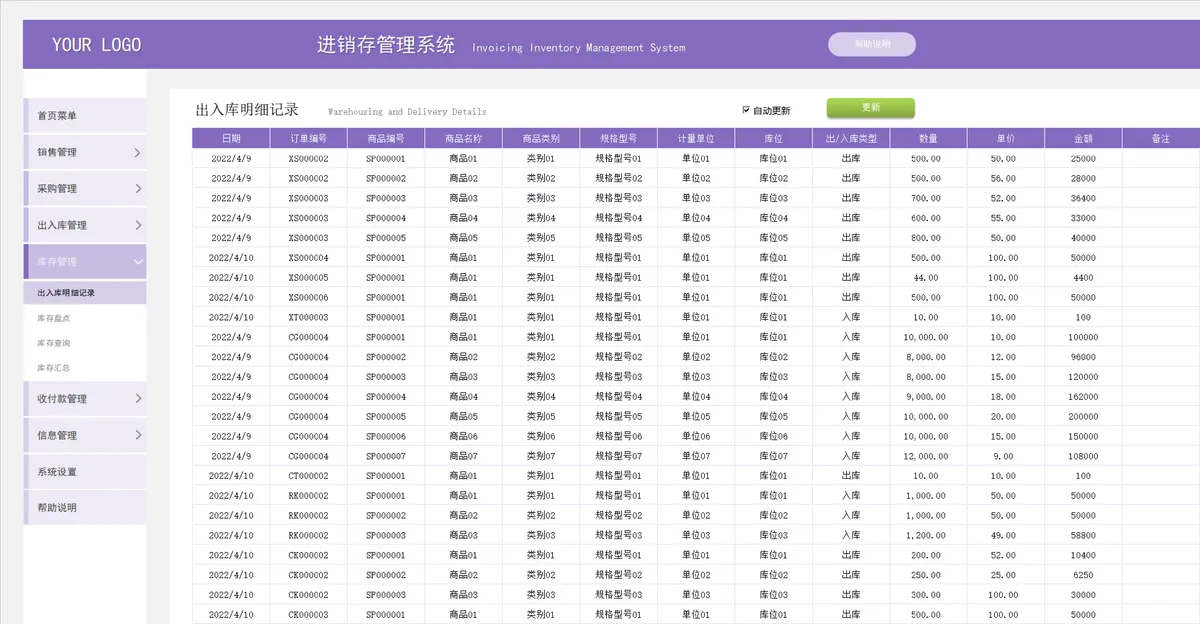Select the 出入库明细记录 submenu item
This screenshot has width=1200, height=624.
click(85, 293)
